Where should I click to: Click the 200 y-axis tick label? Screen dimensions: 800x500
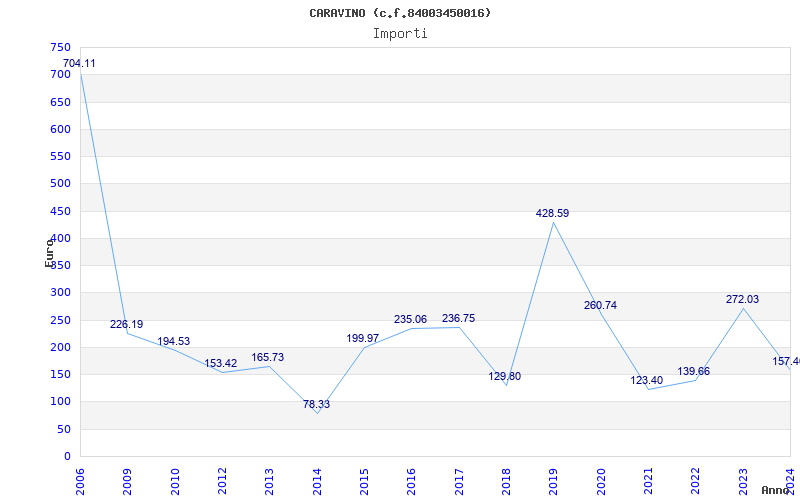[x=60, y=347]
